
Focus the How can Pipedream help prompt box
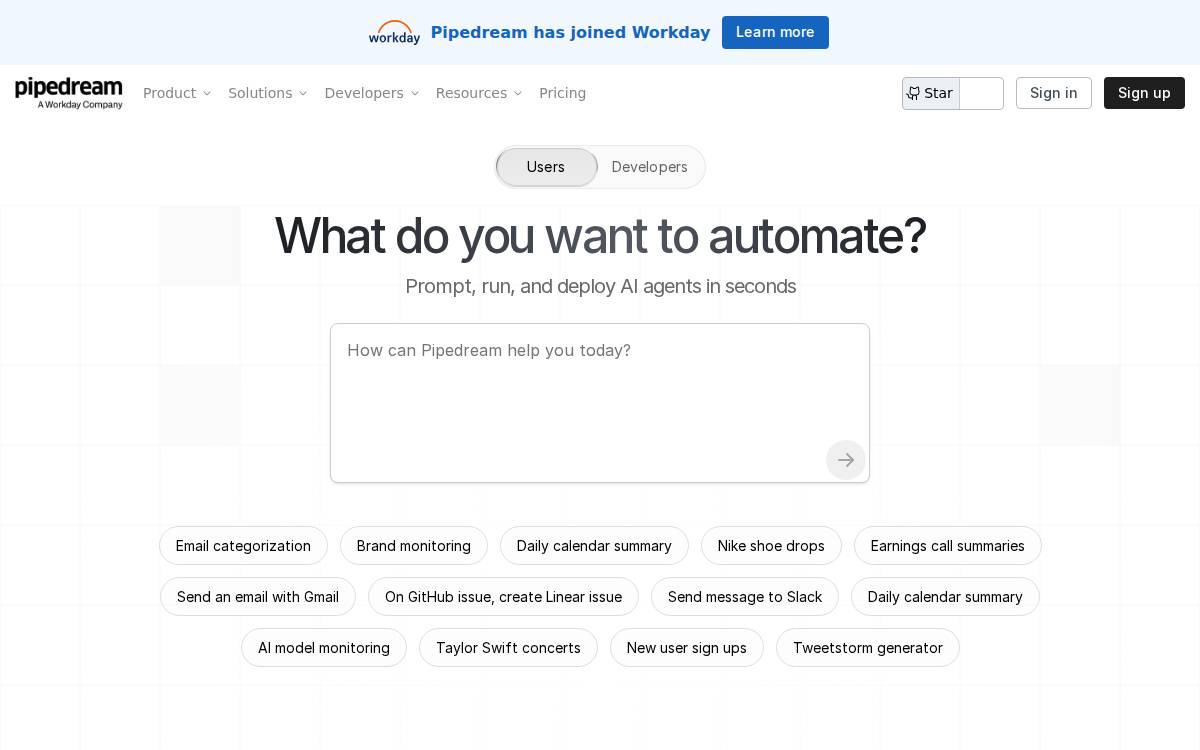(x=600, y=403)
